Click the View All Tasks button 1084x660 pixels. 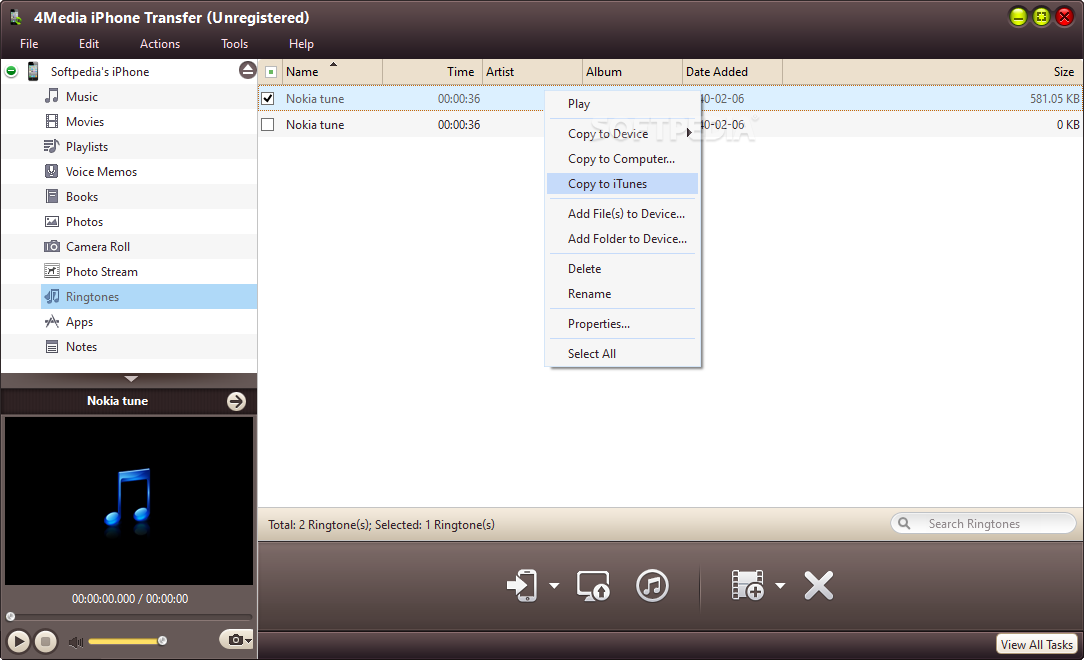pos(1036,644)
